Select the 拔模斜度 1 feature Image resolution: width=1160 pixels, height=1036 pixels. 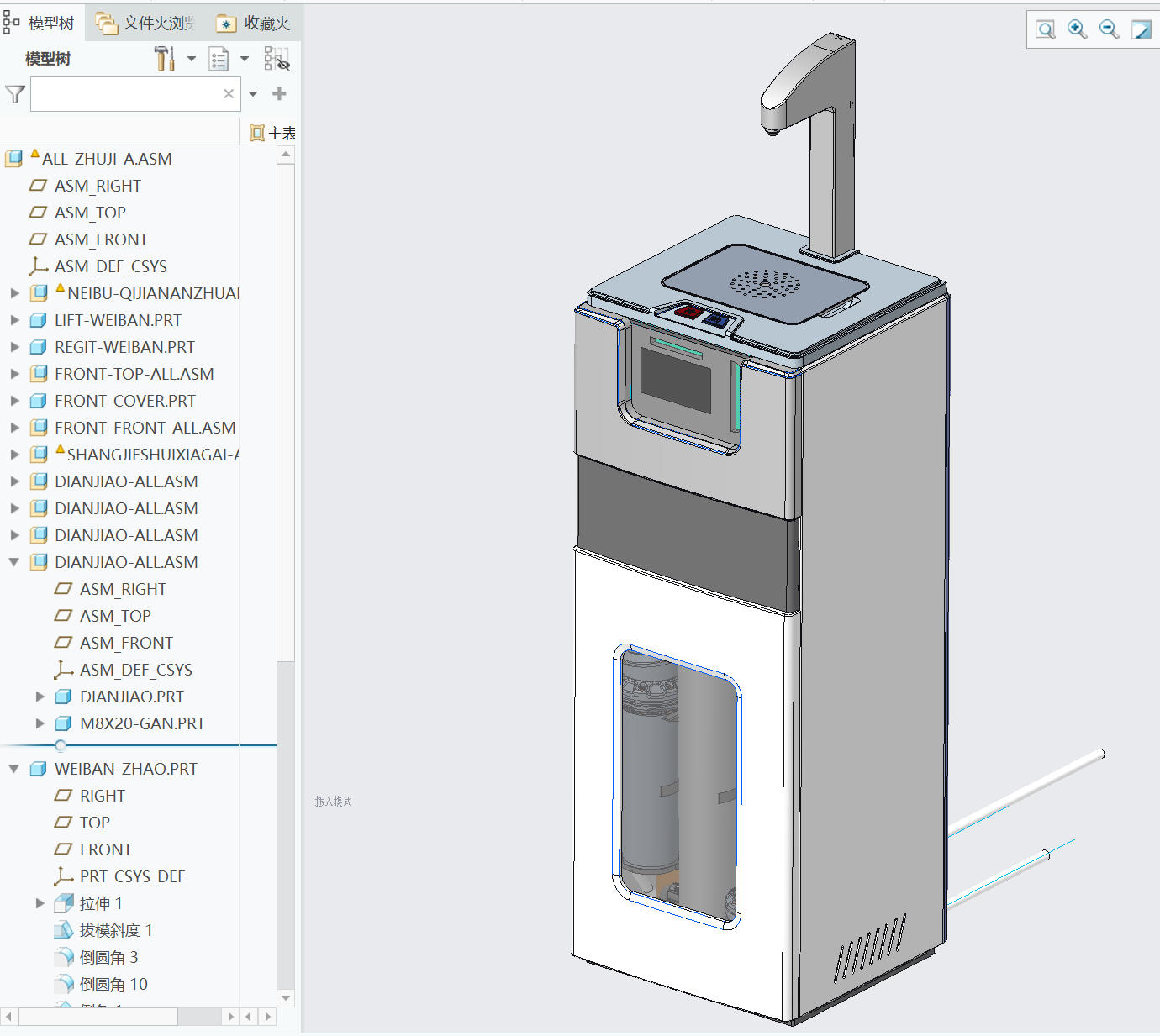[x=115, y=930]
